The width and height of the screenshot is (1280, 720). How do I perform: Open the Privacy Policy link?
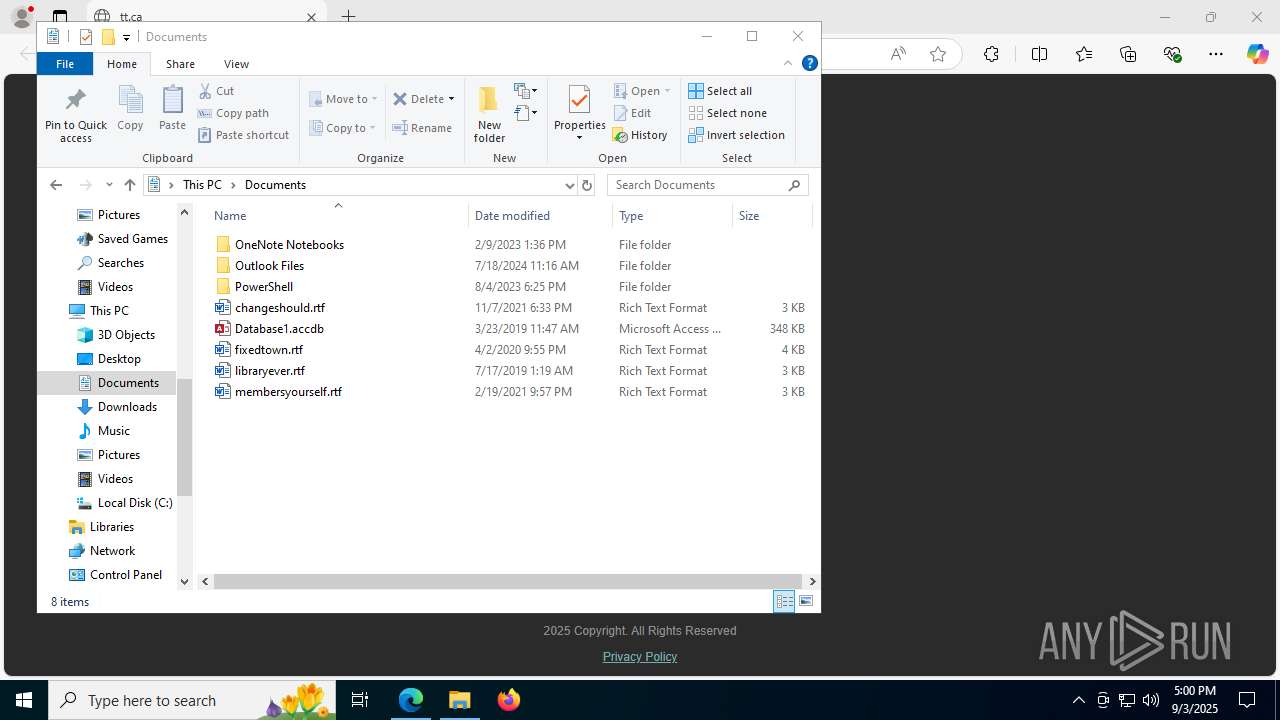pos(640,656)
